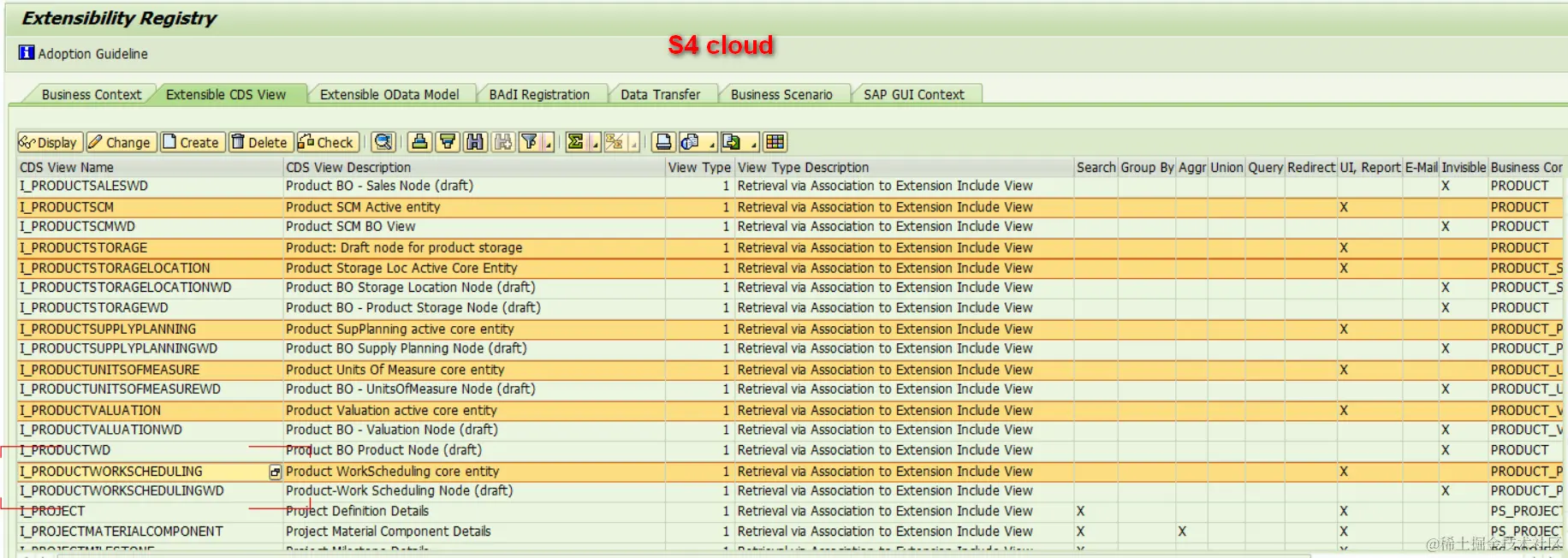Click the Create button
This screenshot has height=558, width=1568.
tap(192, 142)
